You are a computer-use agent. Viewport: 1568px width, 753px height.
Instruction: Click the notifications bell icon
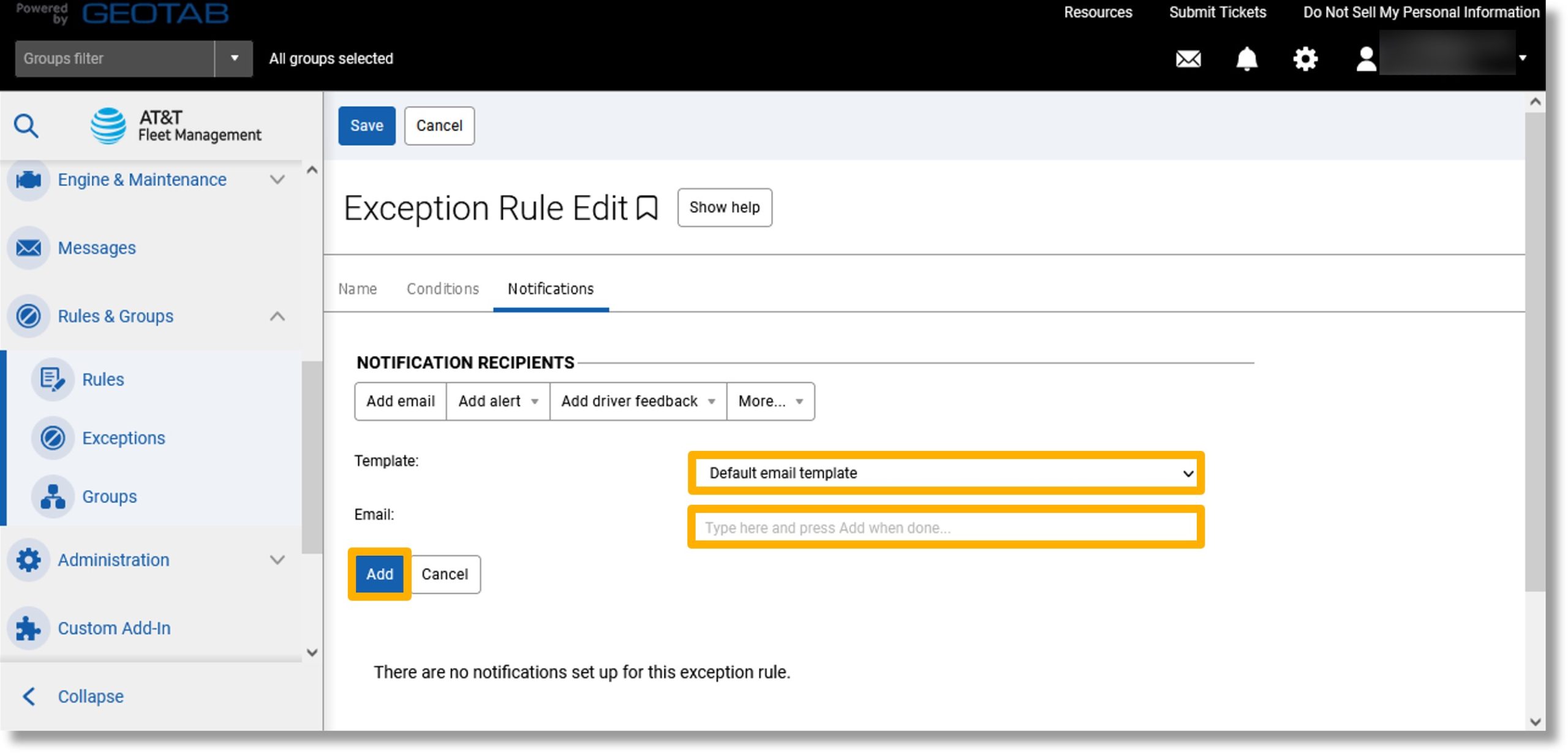[1246, 58]
